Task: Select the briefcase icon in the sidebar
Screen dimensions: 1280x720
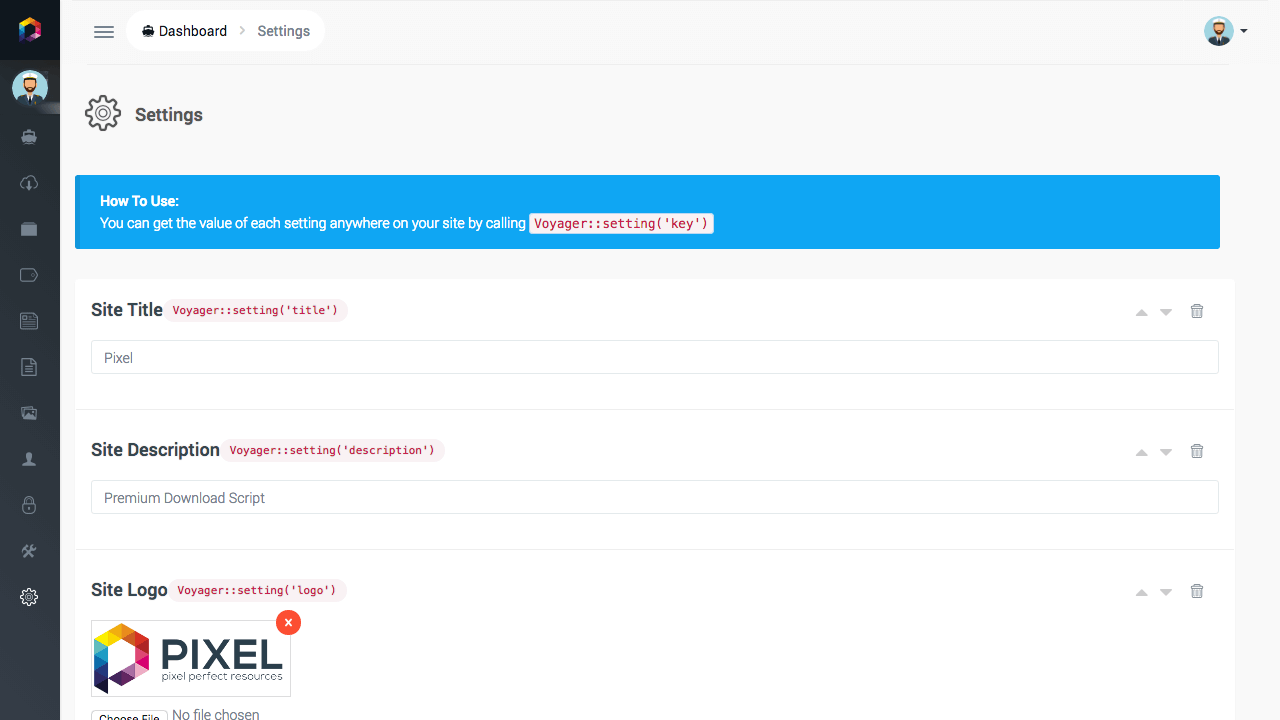Action: pyautogui.click(x=29, y=229)
